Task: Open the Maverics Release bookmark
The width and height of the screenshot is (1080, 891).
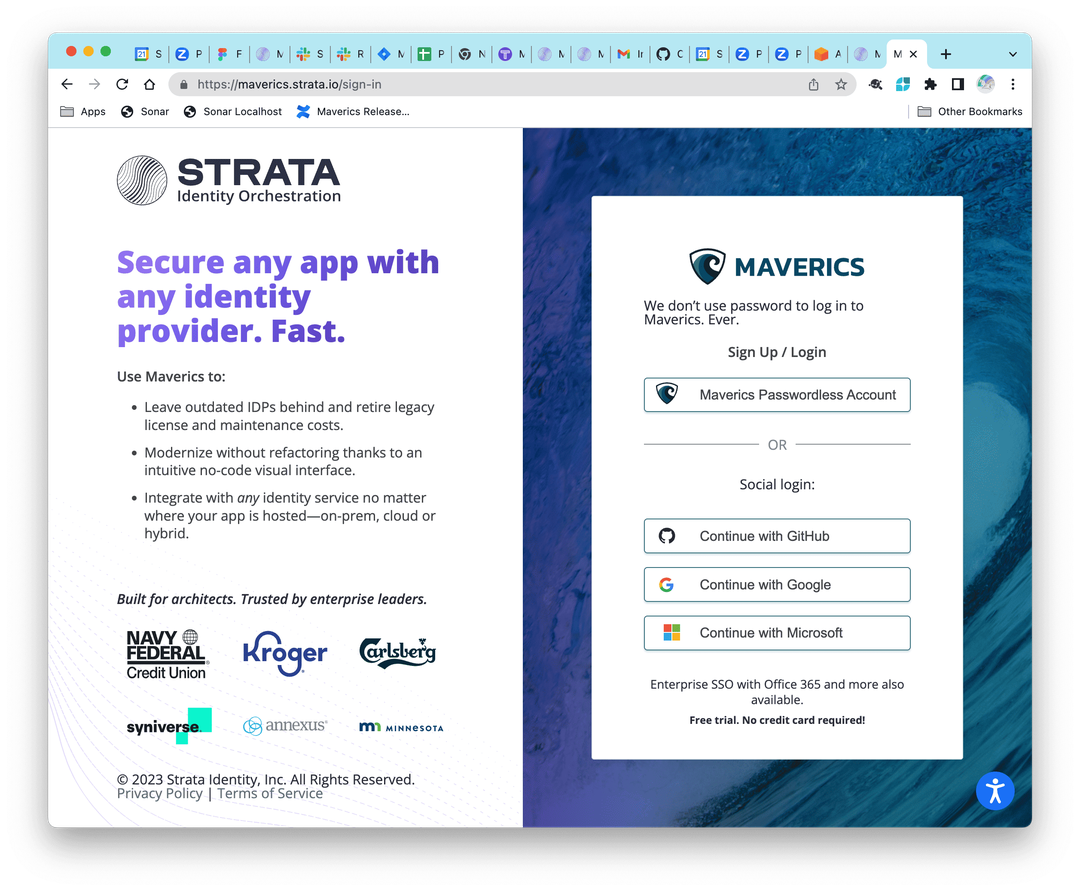Action: click(x=353, y=112)
